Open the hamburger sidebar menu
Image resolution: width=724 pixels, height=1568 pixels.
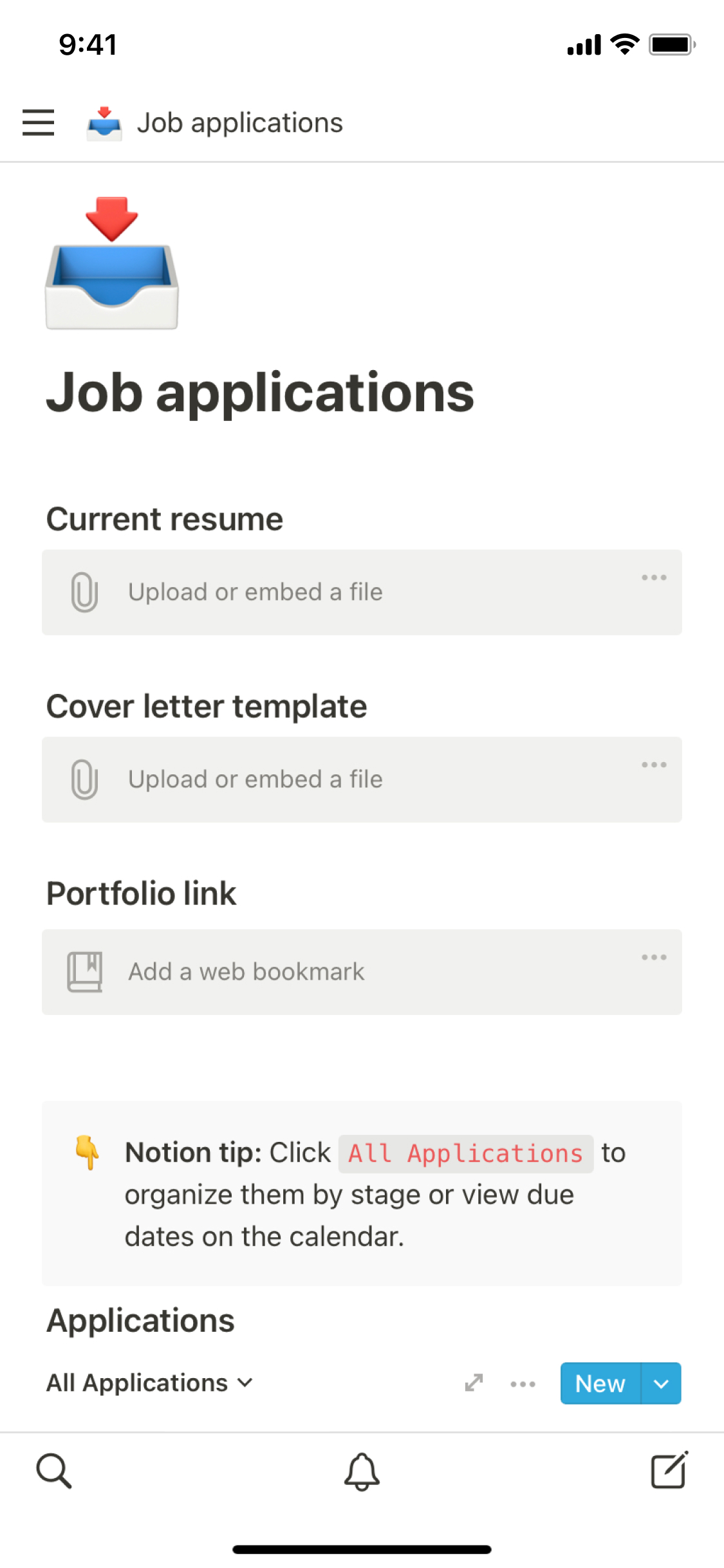coord(38,122)
